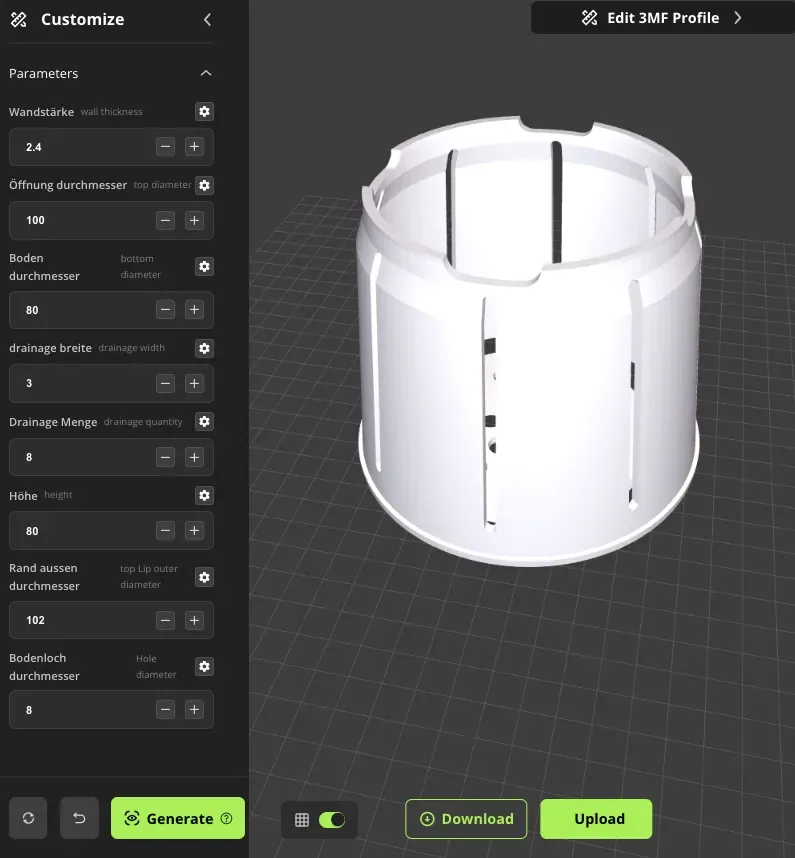Viewport: 795px width, 858px height.
Task: Increase Boden durchmesser with plus
Action: point(194,310)
